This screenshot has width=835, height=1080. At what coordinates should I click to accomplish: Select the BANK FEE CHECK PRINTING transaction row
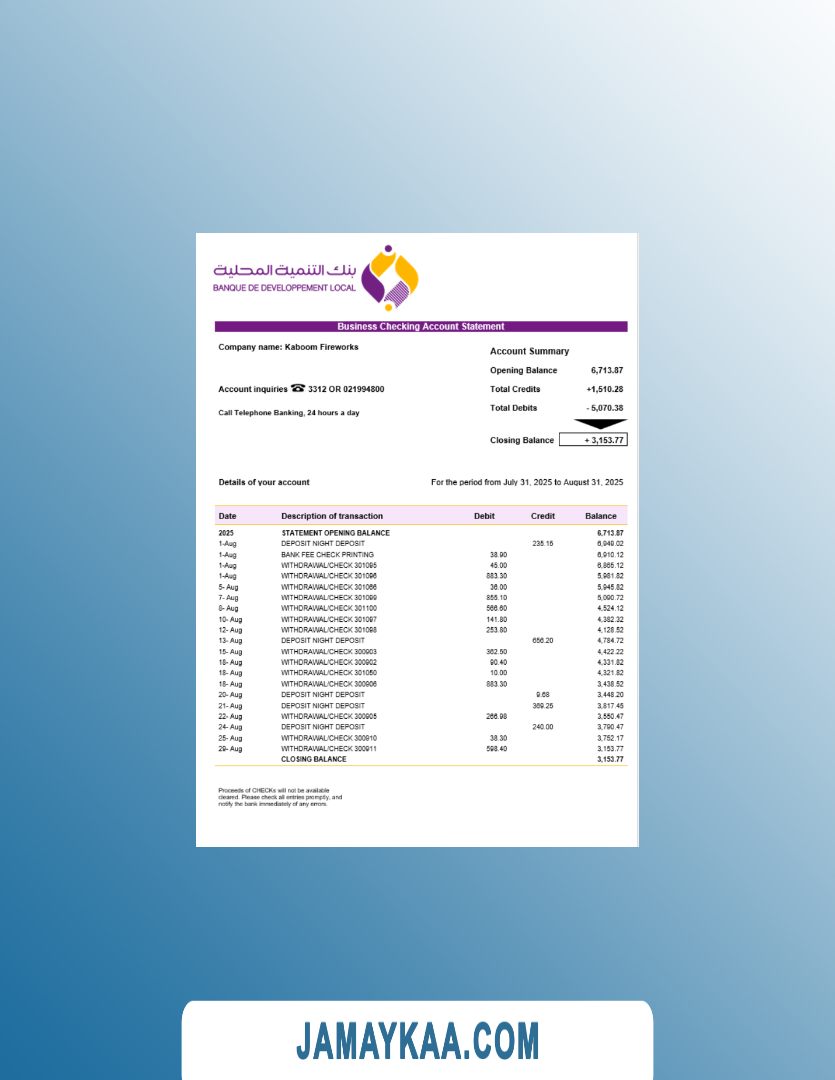click(327, 554)
